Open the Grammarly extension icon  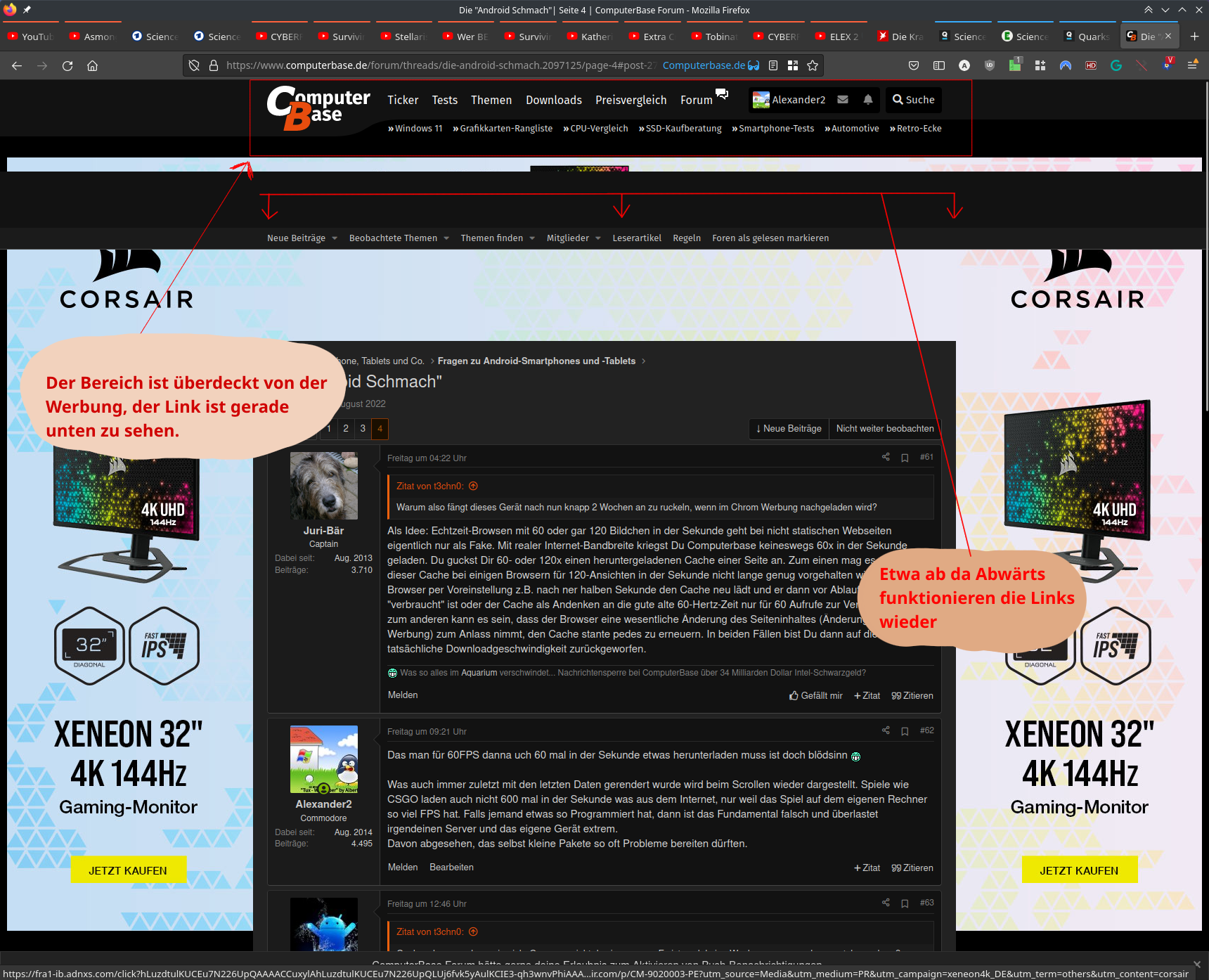1116,65
